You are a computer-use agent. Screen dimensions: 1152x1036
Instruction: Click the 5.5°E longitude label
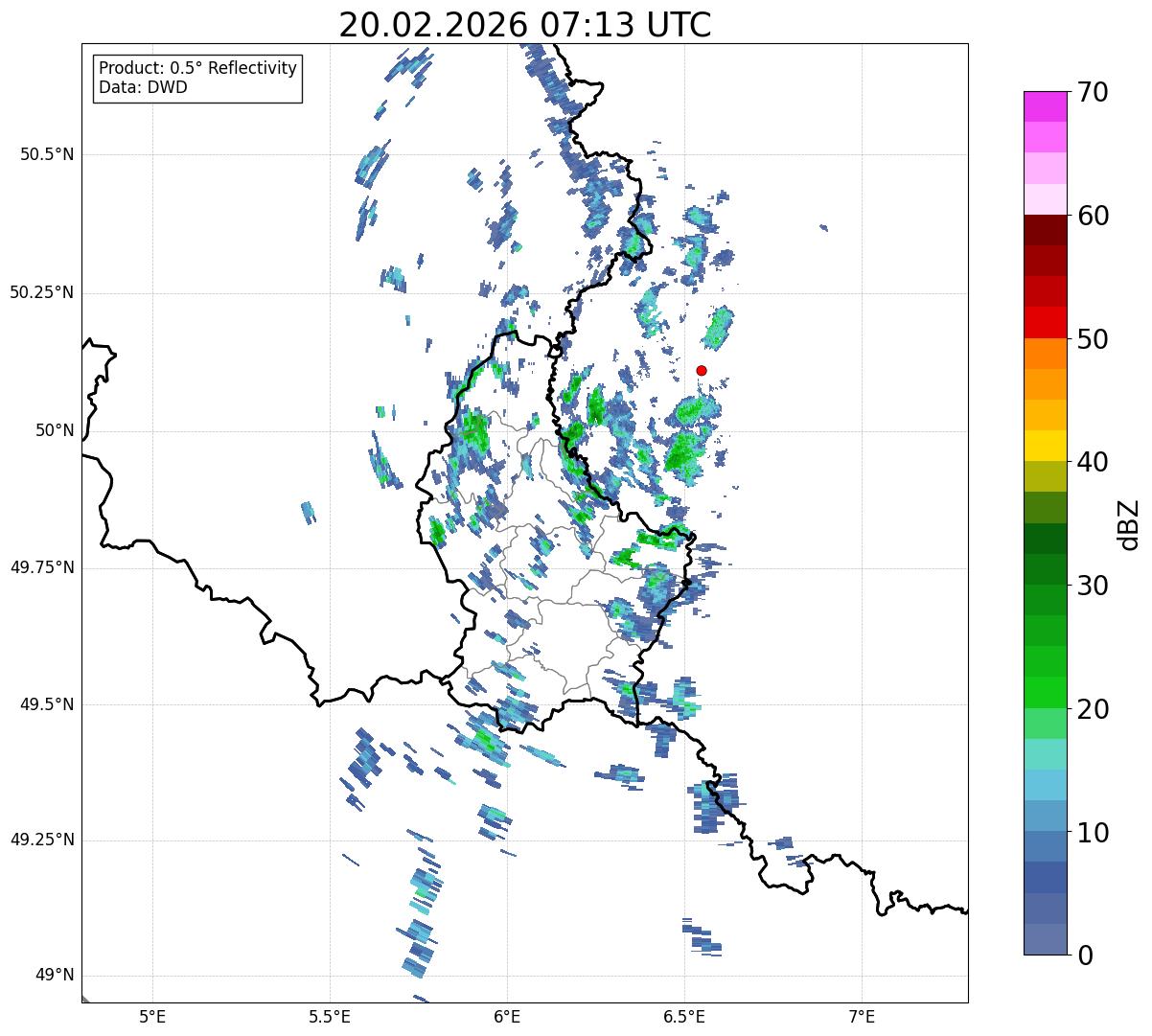pyautogui.click(x=330, y=1016)
